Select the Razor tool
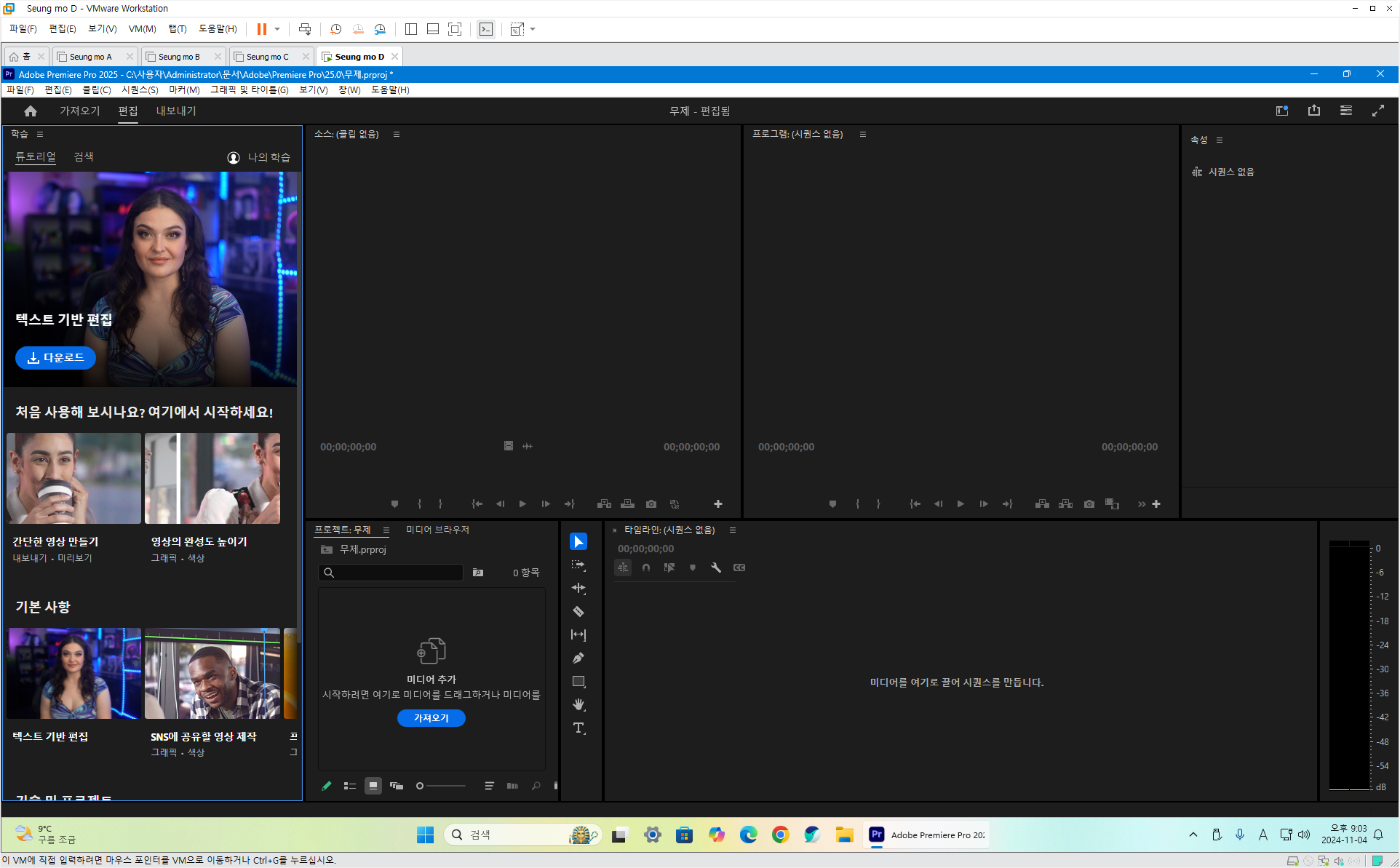Image resolution: width=1400 pixels, height=868 pixels. 578,612
